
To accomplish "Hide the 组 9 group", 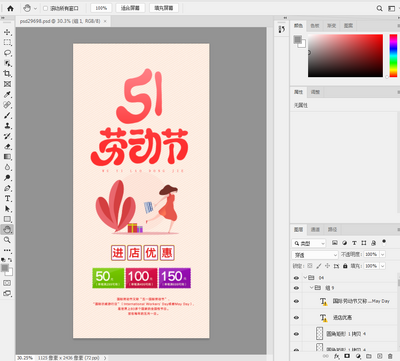I will pos(296,288).
